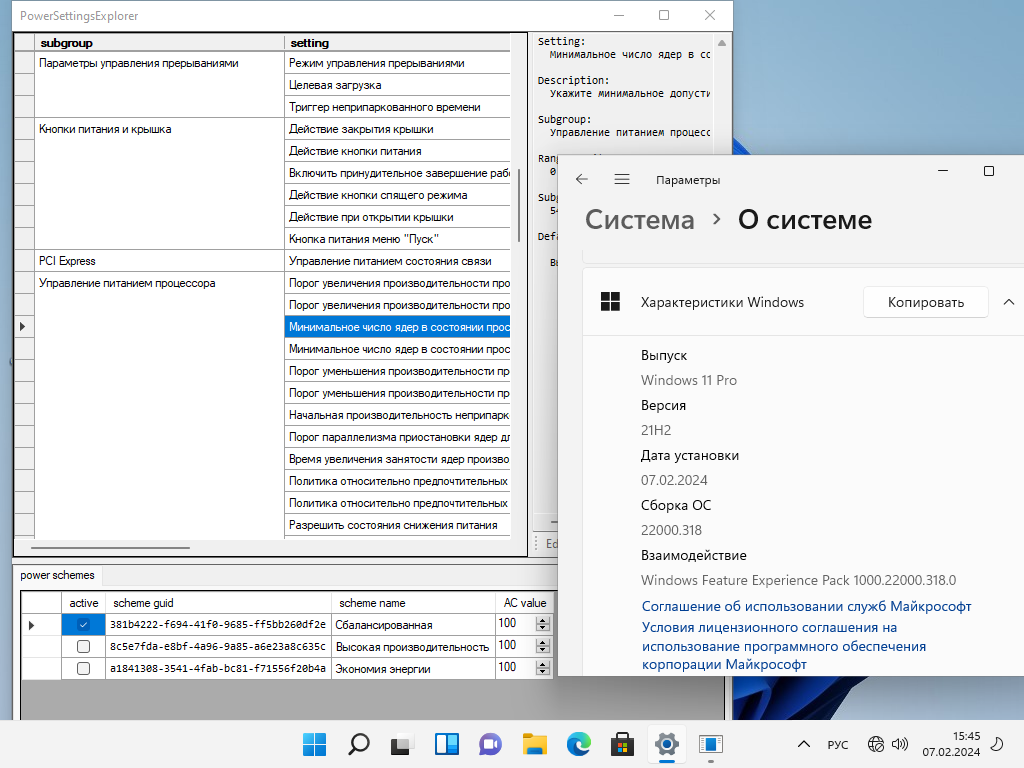The width and height of the screenshot is (1024, 768).
Task: Select the Целевая загрузка row
Action: point(397,85)
